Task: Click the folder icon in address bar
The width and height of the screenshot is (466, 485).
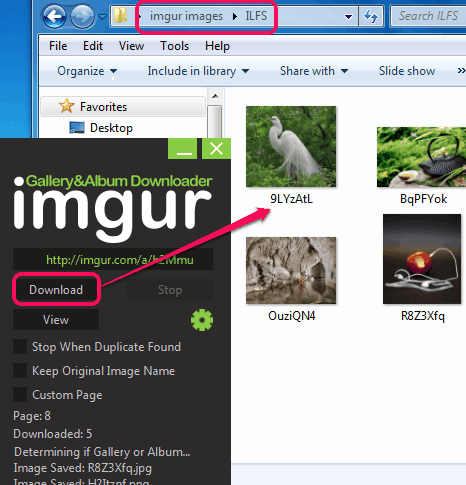Action: click(x=120, y=15)
